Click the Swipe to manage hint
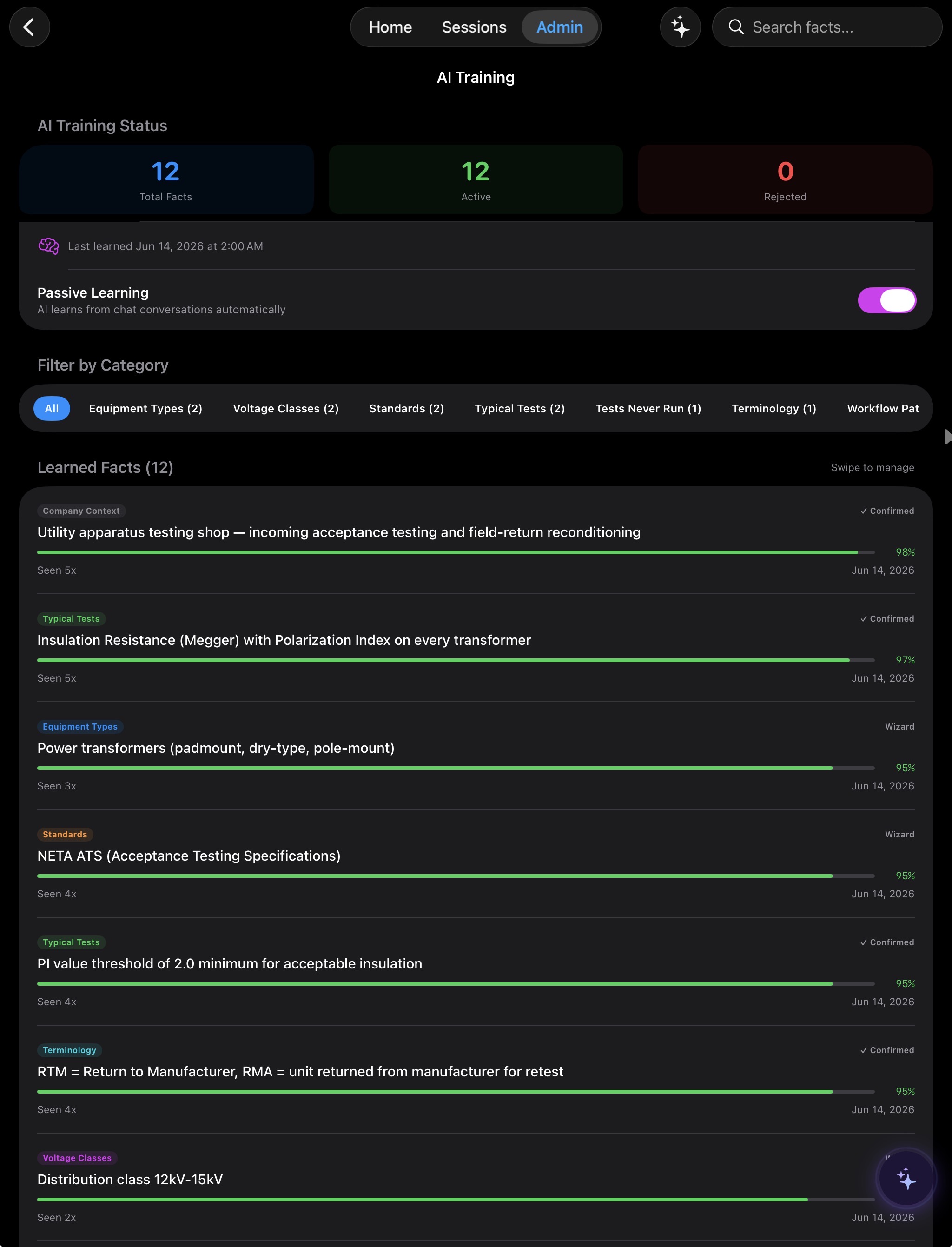This screenshot has width=952, height=1247. tap(873, 467)
